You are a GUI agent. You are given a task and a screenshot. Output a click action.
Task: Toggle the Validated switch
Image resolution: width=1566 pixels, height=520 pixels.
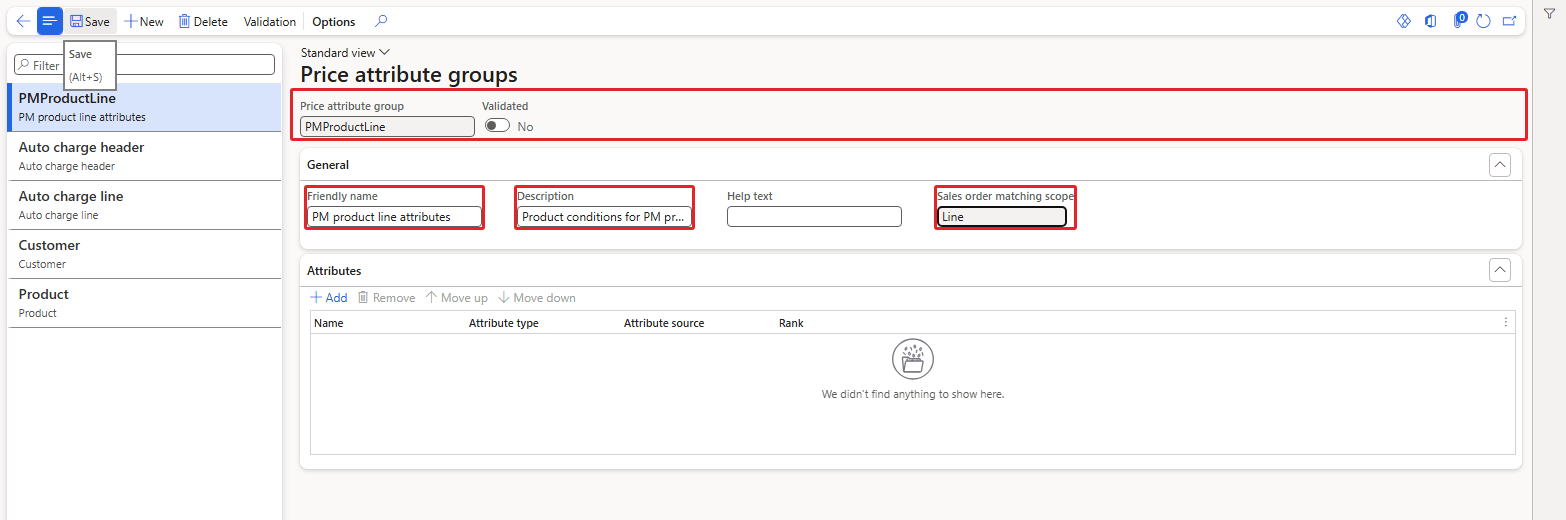pos(497,126)
